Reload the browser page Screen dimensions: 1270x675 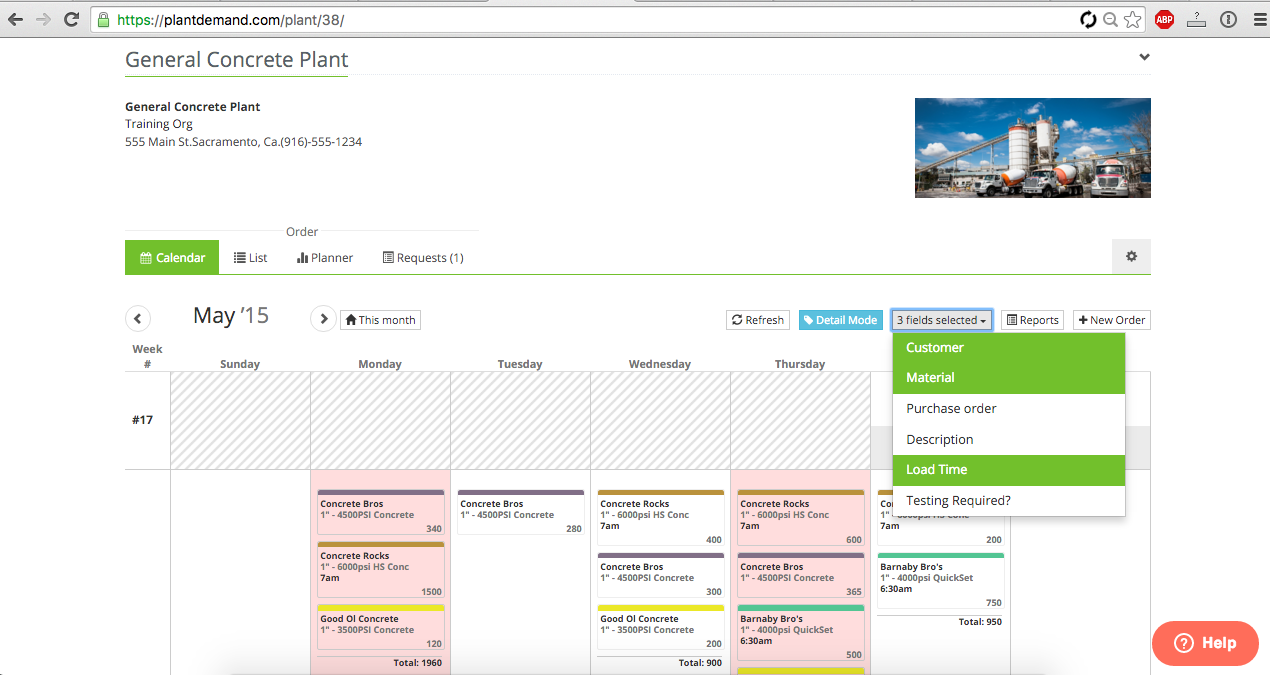coord(71,19)
